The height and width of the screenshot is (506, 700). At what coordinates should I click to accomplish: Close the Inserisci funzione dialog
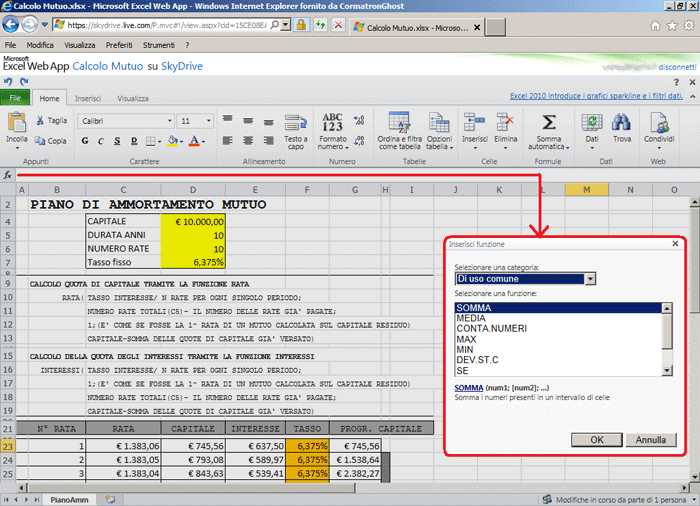point(675,243)
